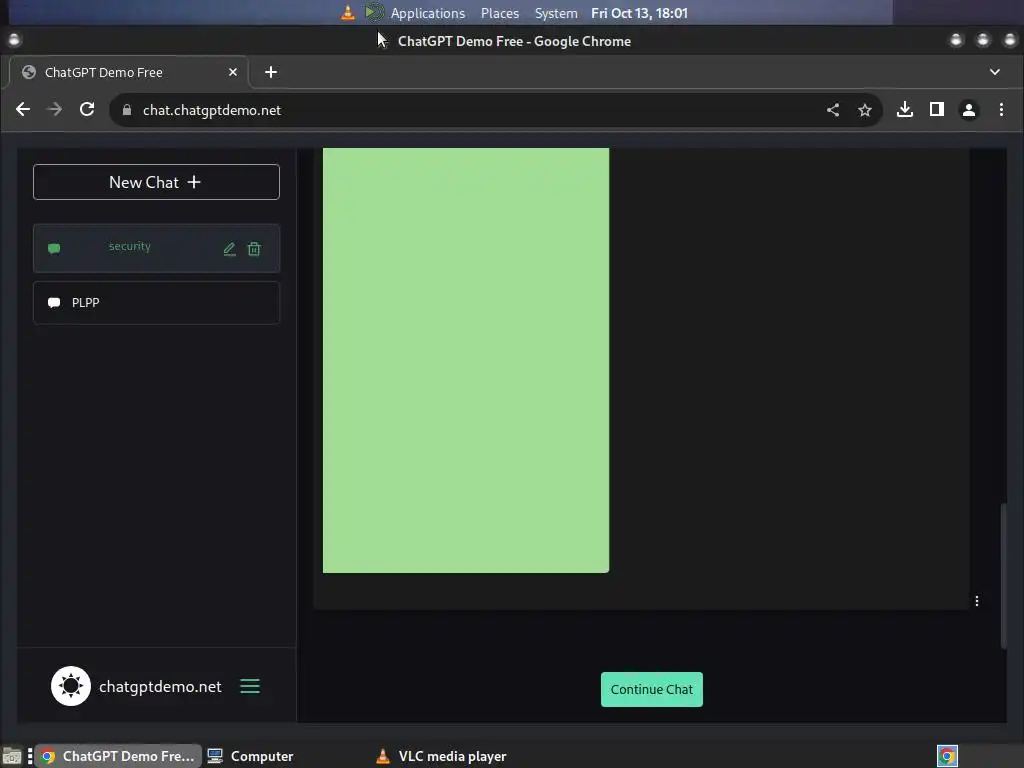Click the VLC cone icon in top panel
This screenshot has width=1024, height=768.
348,12
